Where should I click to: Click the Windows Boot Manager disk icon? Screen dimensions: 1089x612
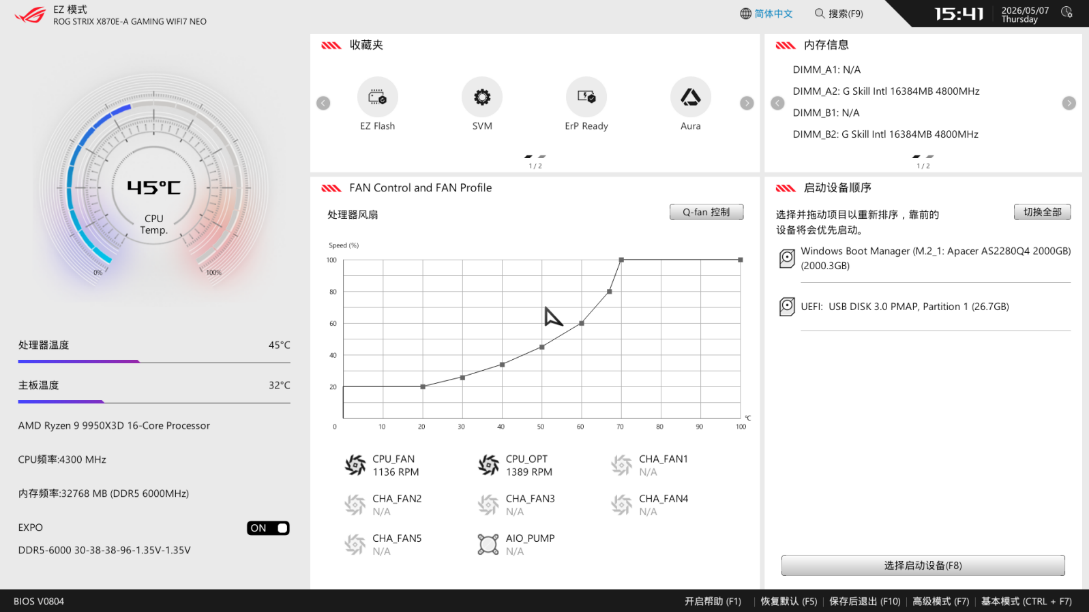[x=787, y=258]
